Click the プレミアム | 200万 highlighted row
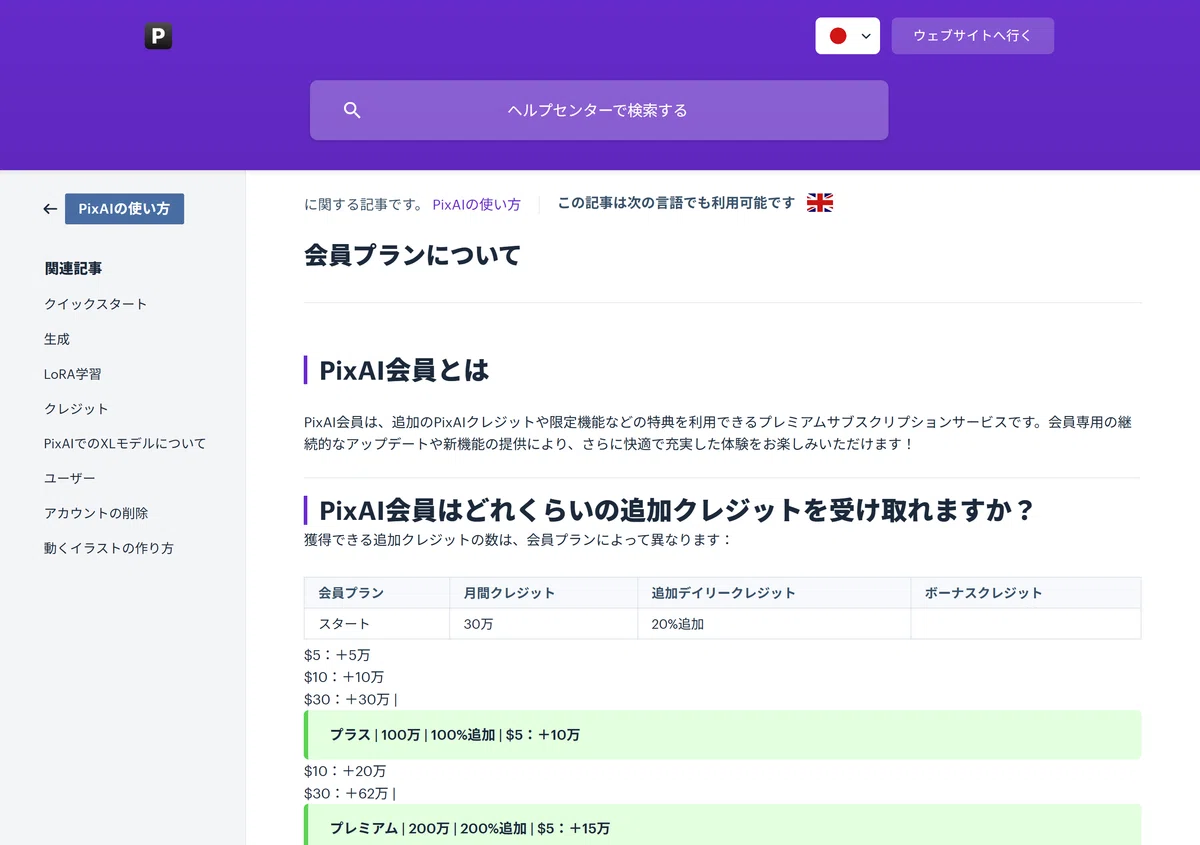Screen dimensions: 1200x845 tap(722, 825)
